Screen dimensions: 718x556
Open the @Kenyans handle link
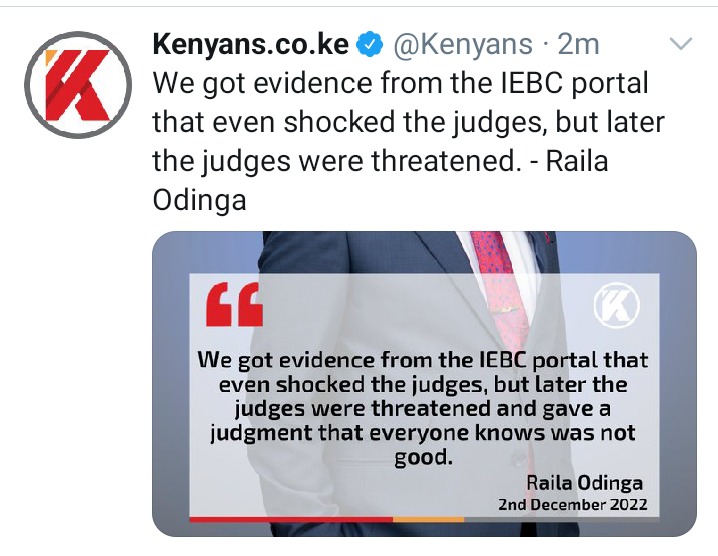463,44
